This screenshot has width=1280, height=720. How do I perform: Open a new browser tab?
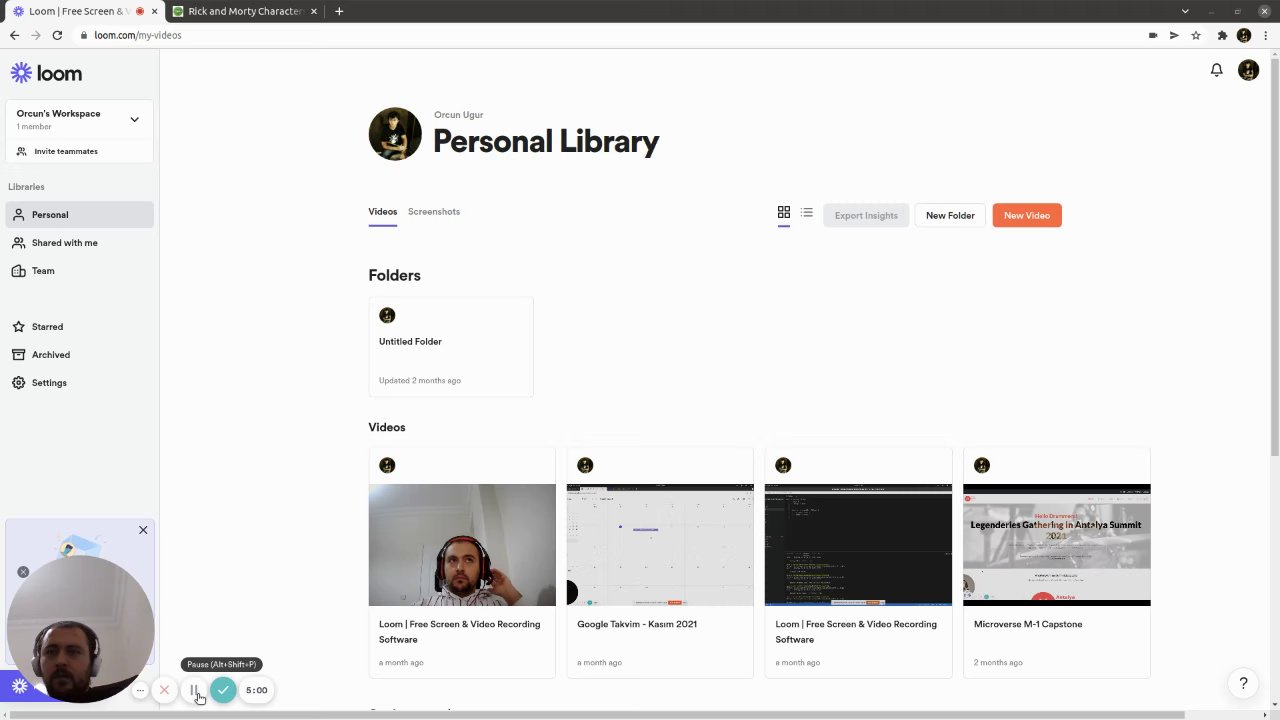point(339,11)
